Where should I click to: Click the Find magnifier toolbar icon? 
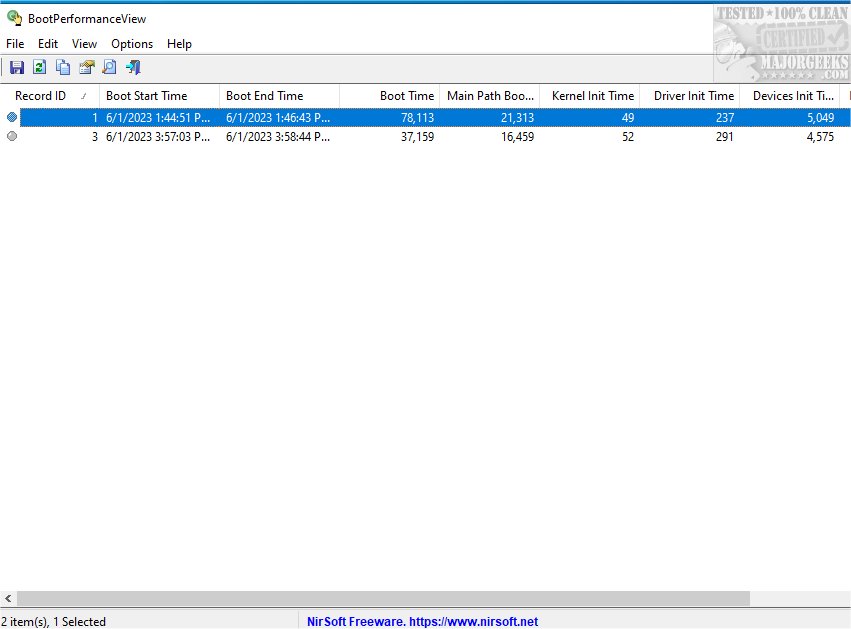point(108,66)
